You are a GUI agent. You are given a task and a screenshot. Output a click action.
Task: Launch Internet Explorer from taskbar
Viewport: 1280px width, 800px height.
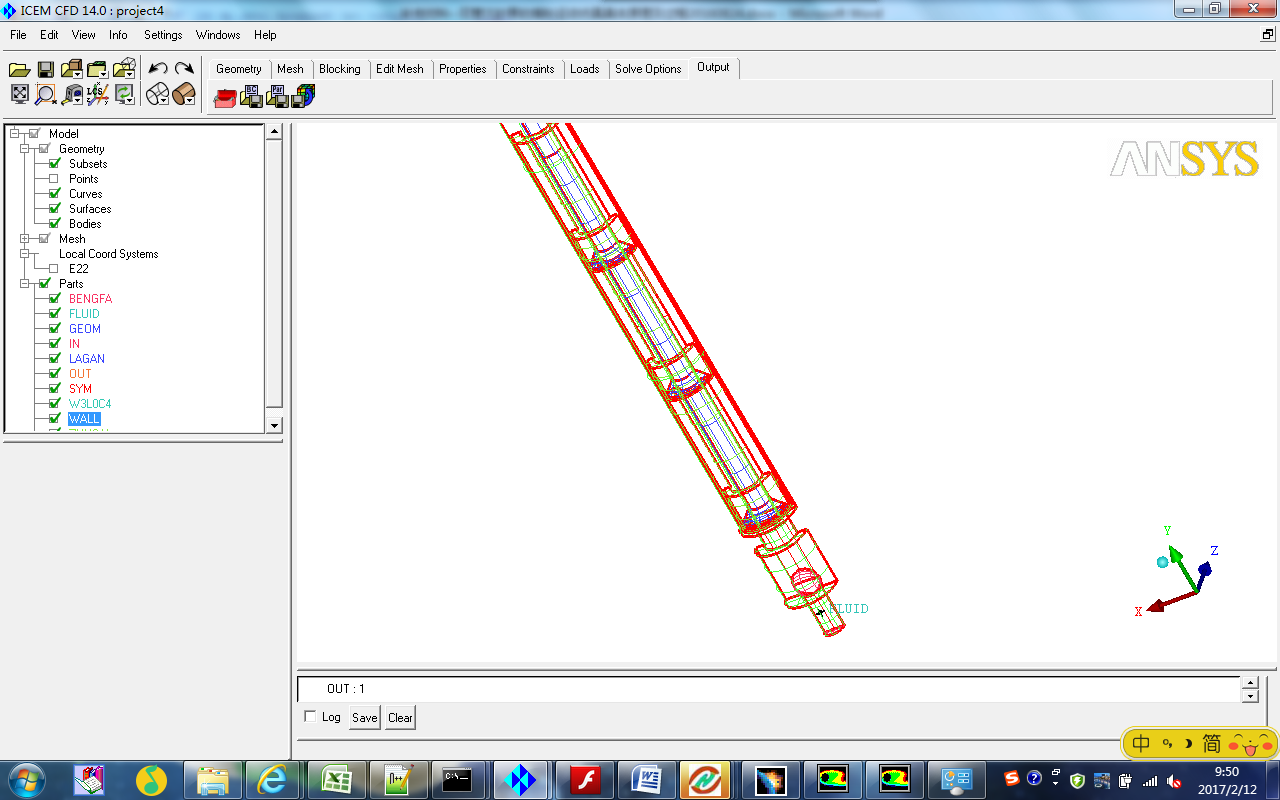273,780
